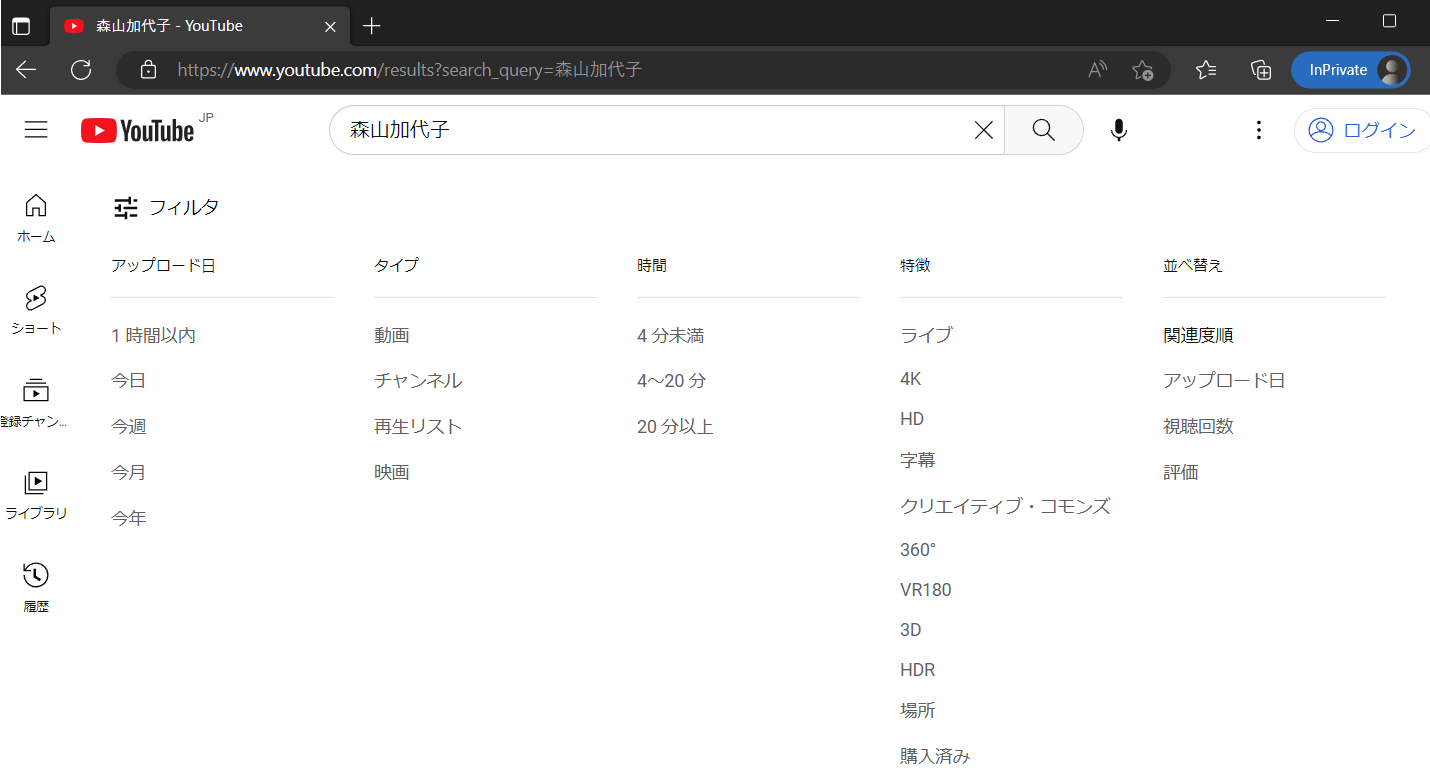
Task: Start voice search with microphone
Action: tap(1119, 130)
